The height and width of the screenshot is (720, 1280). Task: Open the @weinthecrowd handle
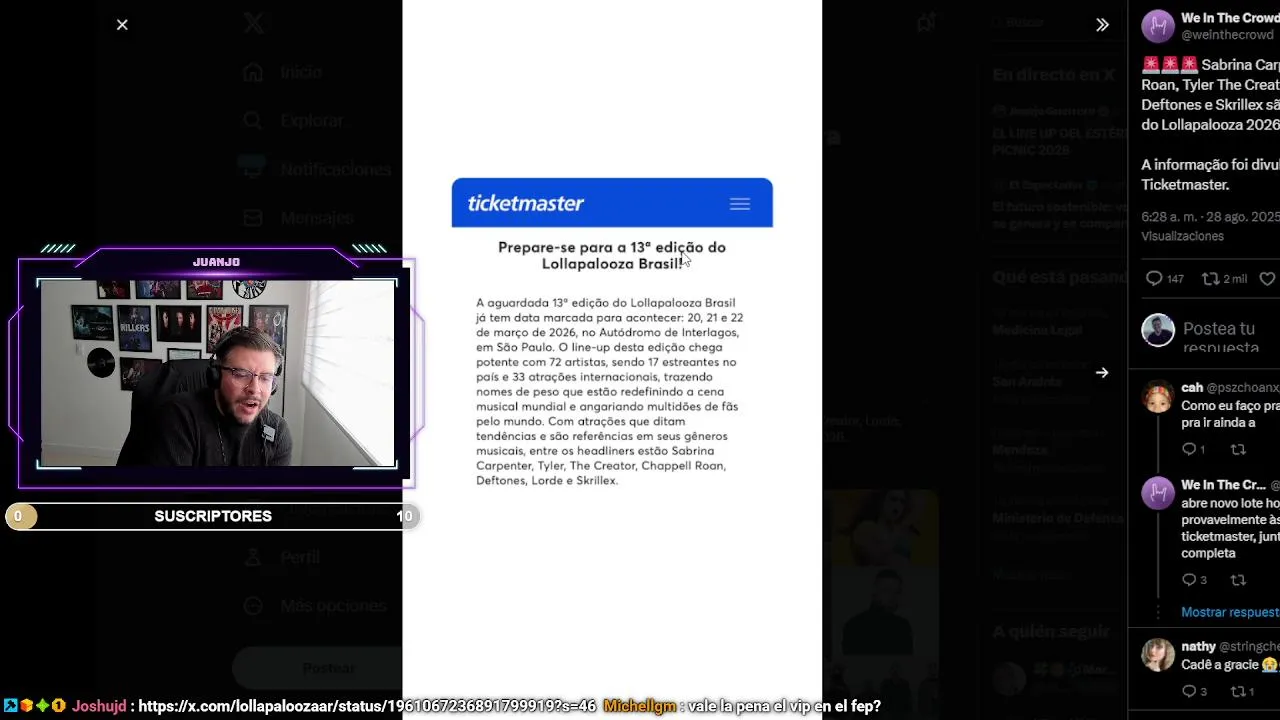click(x=1230, y=35)
